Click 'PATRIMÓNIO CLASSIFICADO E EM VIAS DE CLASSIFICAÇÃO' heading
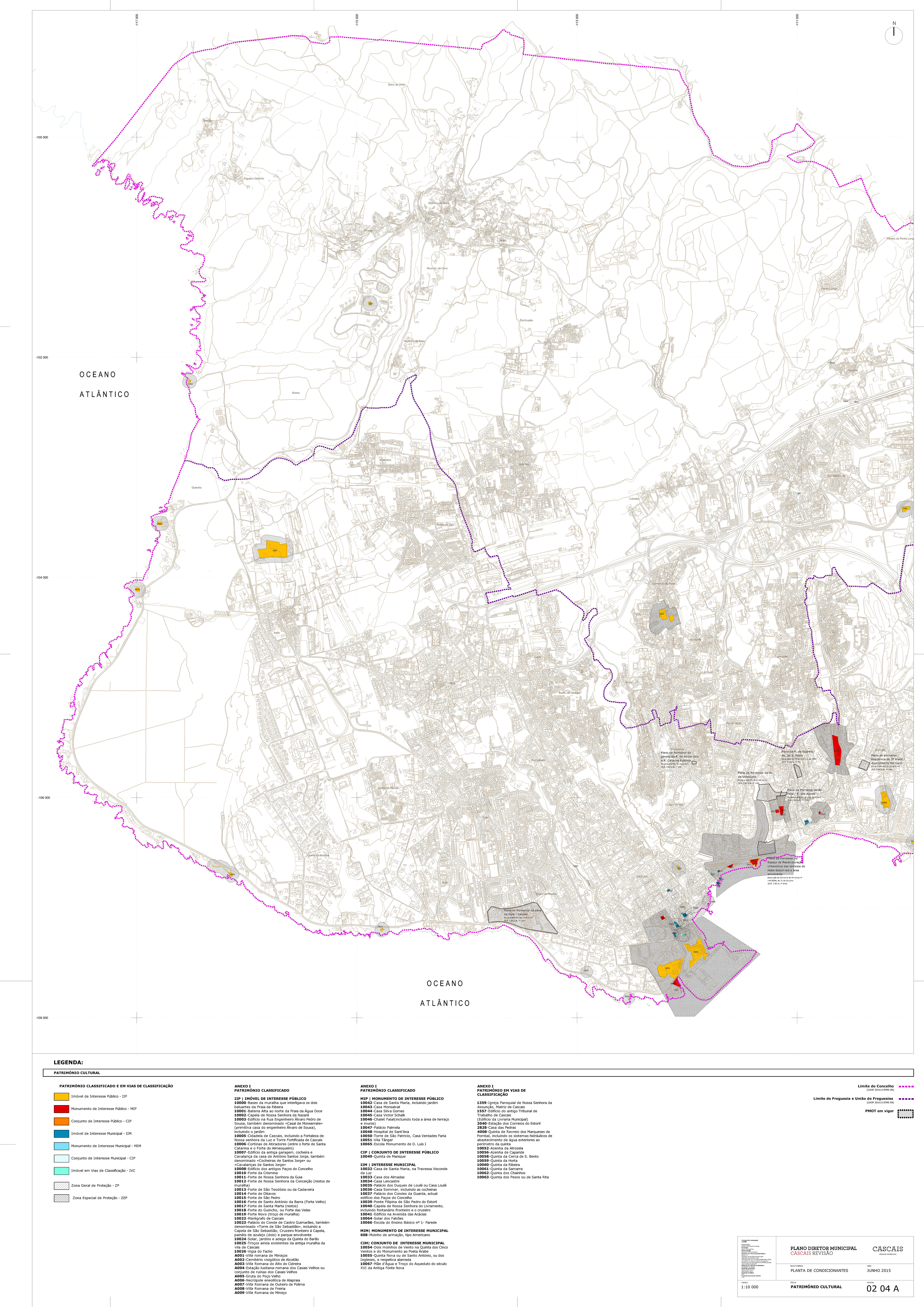 (116, 1086)
